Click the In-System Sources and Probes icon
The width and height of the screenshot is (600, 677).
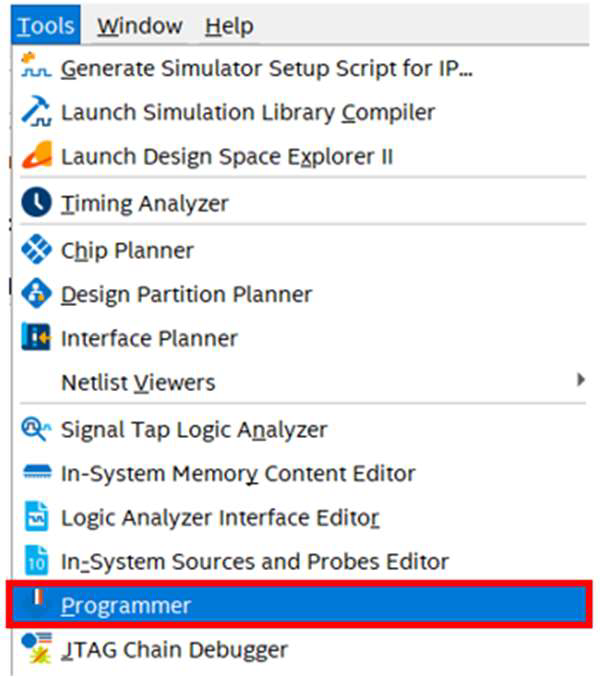pos(35,561)
